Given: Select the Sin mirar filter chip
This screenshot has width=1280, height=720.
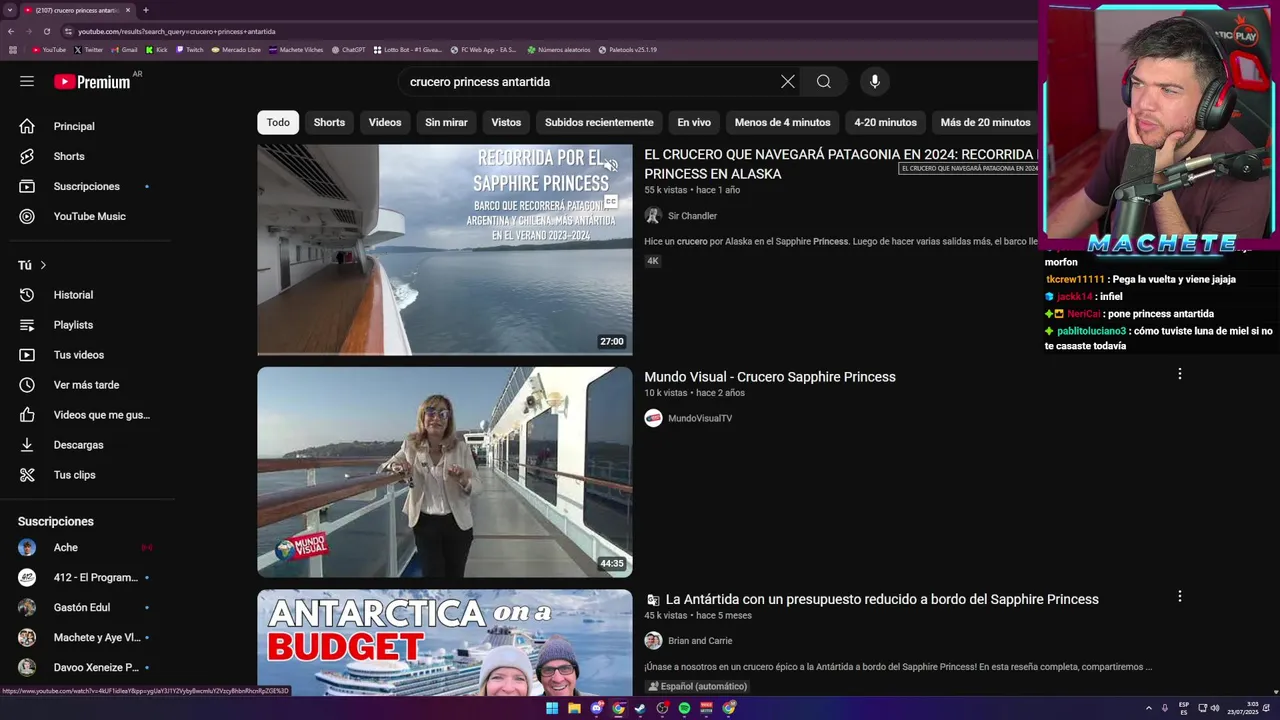Looking at the screenshot, I should pos(446,122).
